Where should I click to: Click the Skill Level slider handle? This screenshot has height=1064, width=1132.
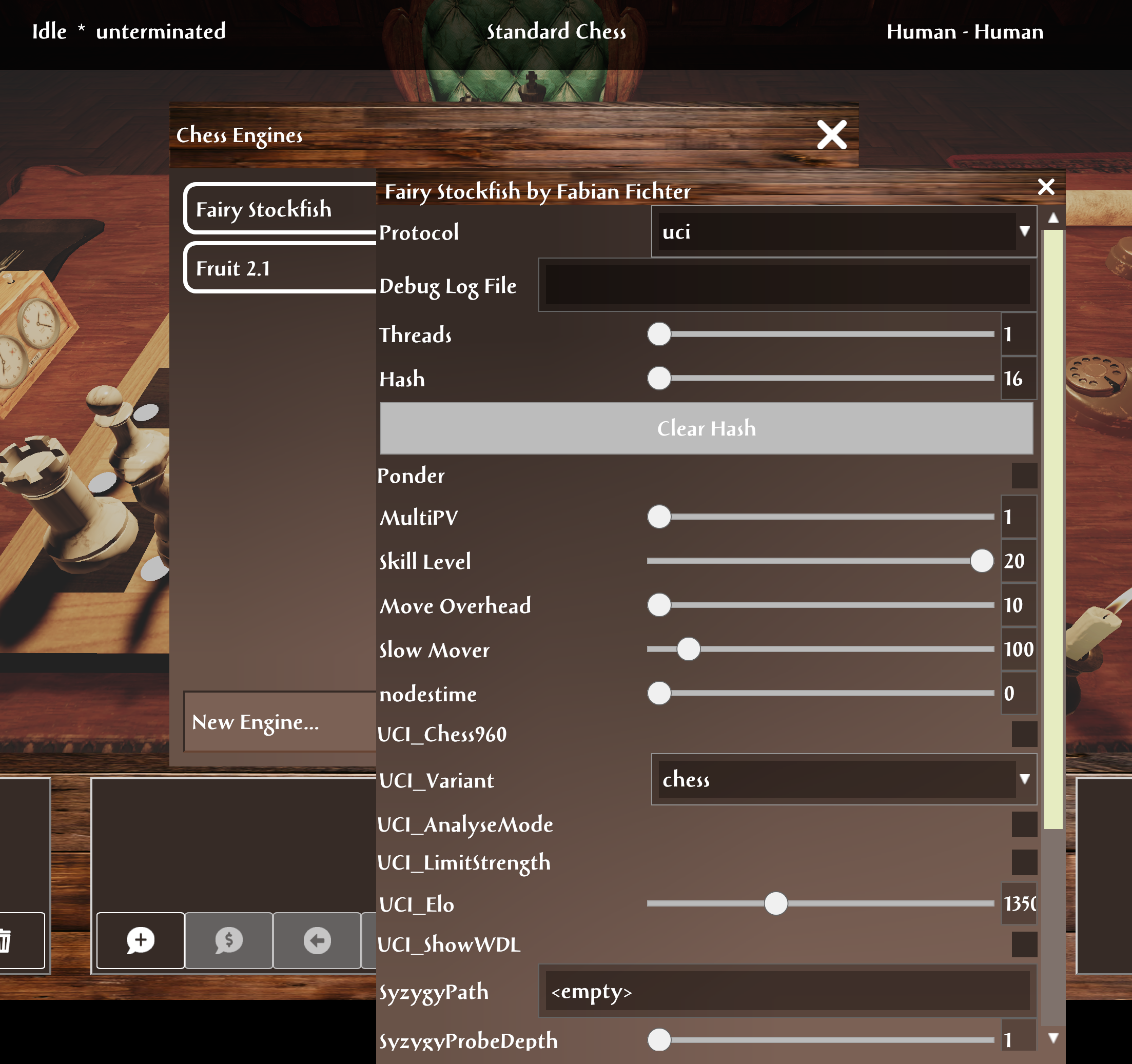click(982, 561)
